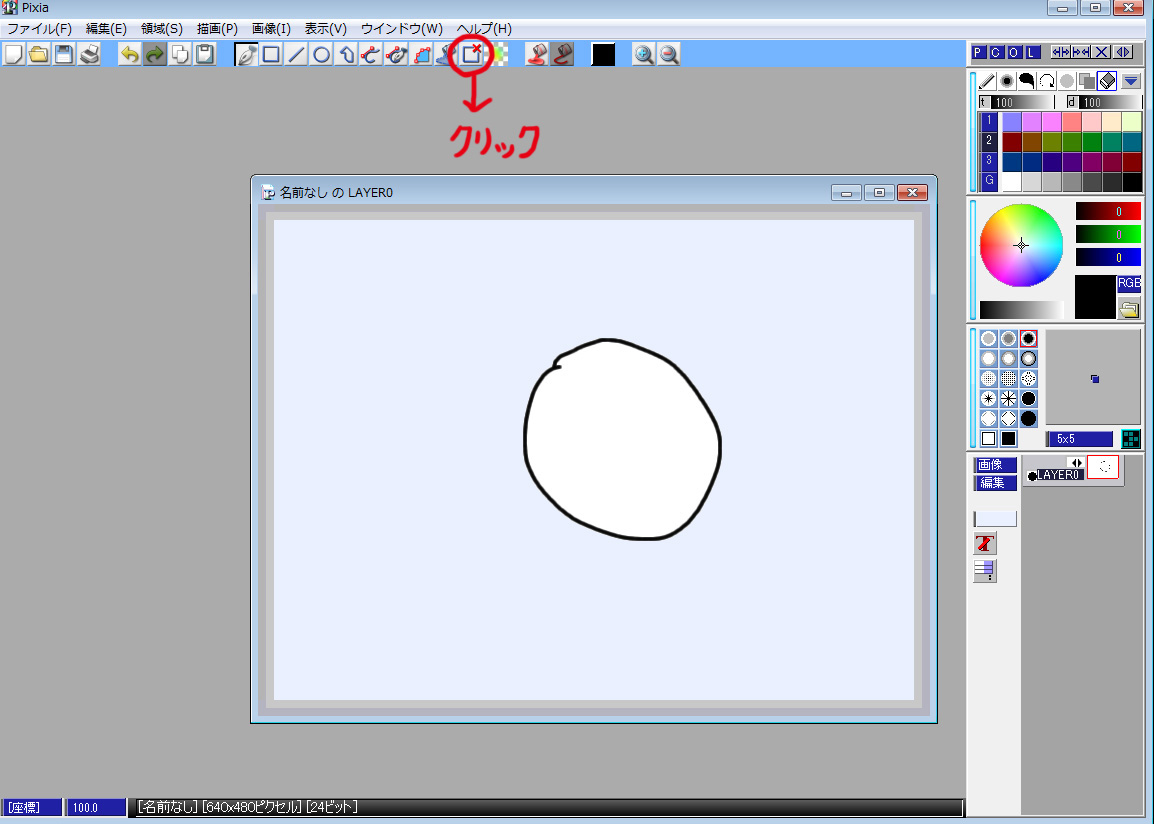Open the 5x5 brush size selector
The height and width of the screenshot is (824, 1154).
pyautogui.click(x=1080, y=439)
